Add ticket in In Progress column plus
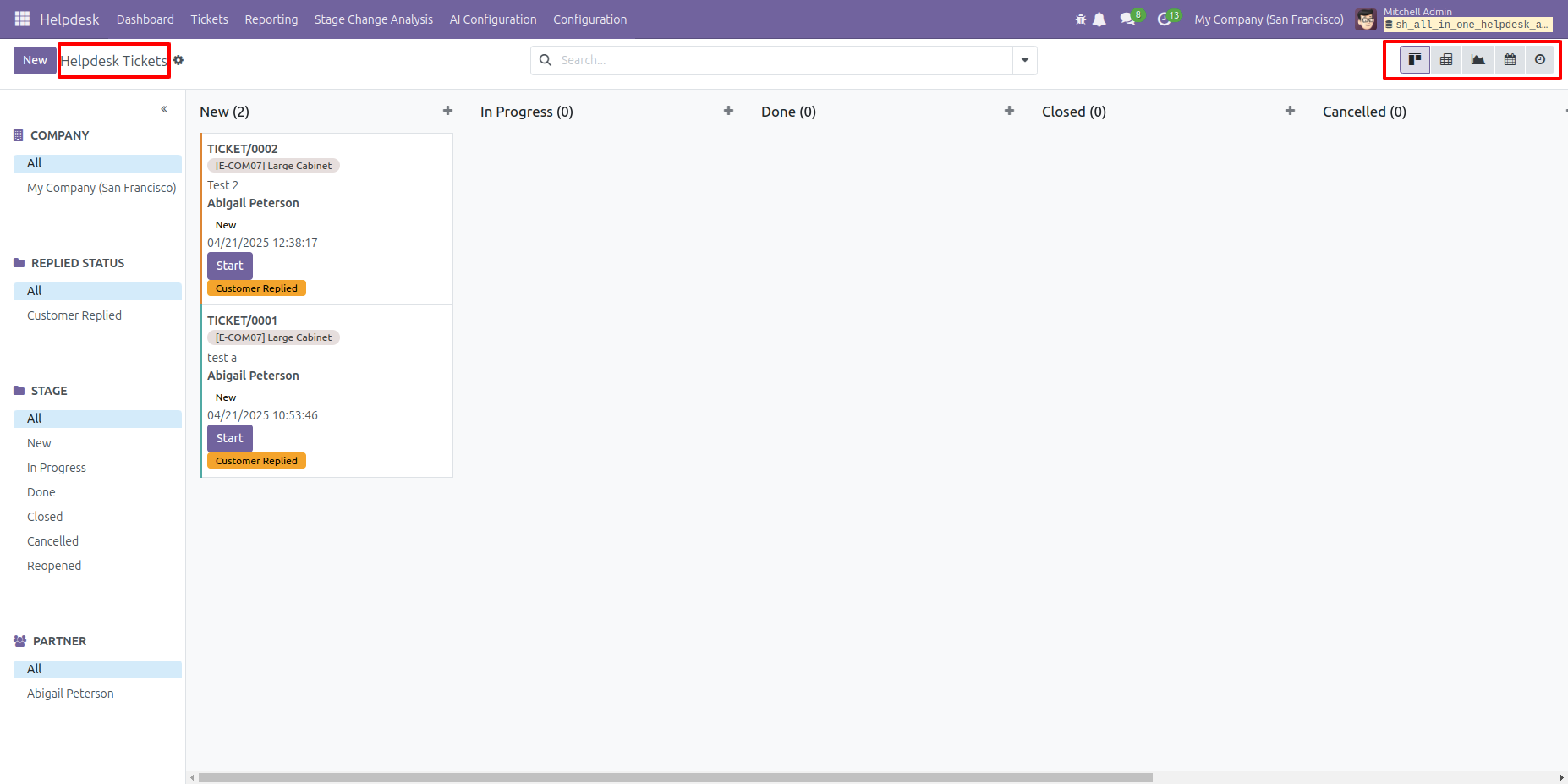This screenshot has height=784, width=1568. [x=728, y=111]
